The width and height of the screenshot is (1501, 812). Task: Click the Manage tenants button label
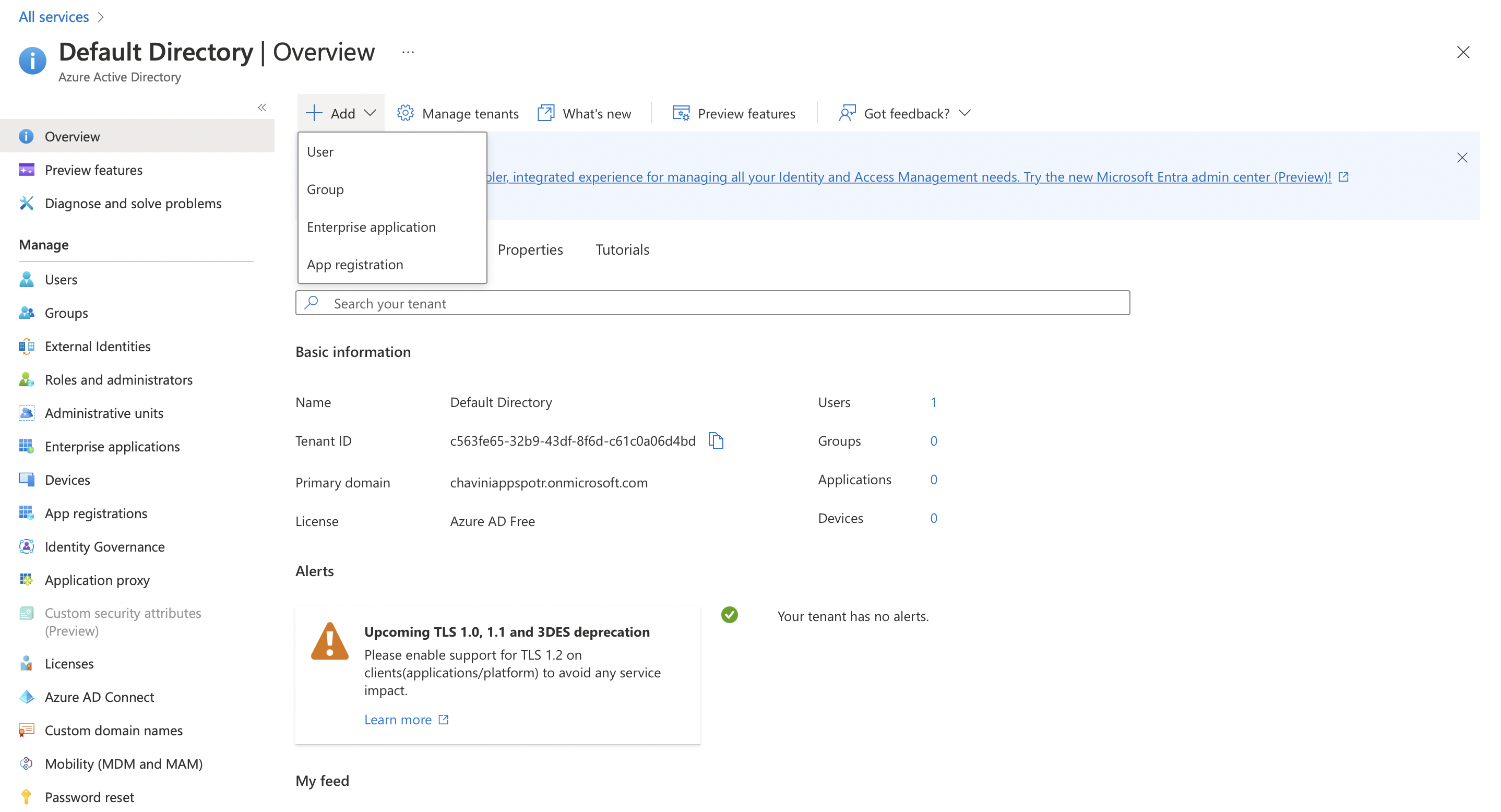(x=470, y=114)
